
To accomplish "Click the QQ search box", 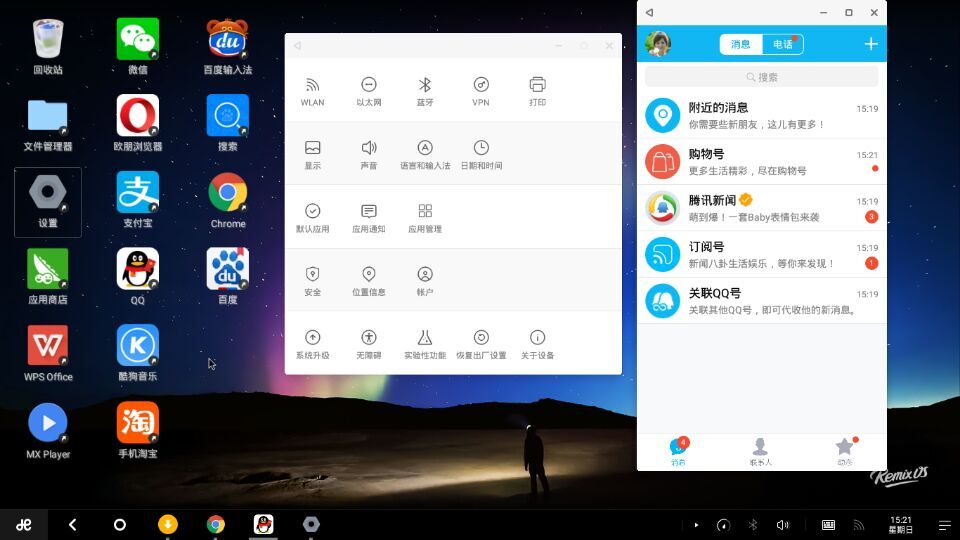I will tap(762, 77).
